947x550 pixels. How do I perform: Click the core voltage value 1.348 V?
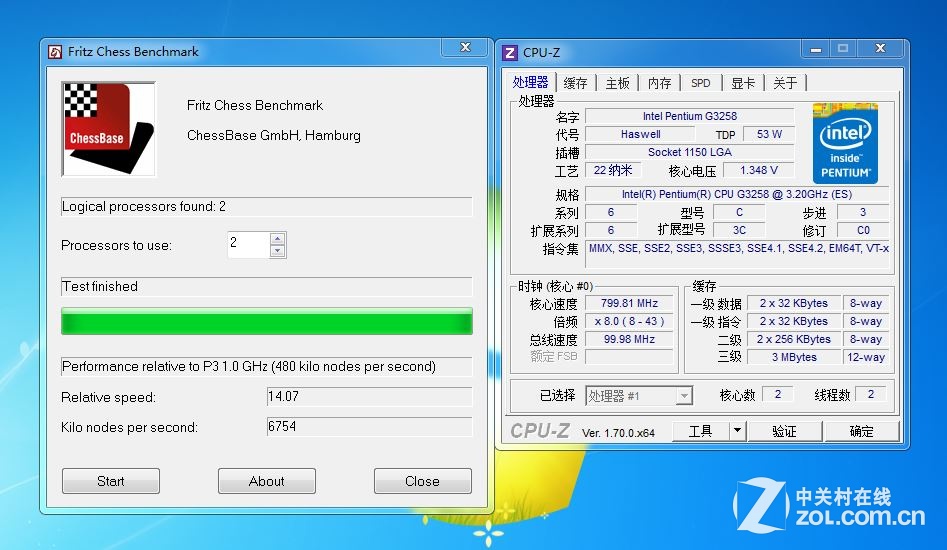(759, 170)
